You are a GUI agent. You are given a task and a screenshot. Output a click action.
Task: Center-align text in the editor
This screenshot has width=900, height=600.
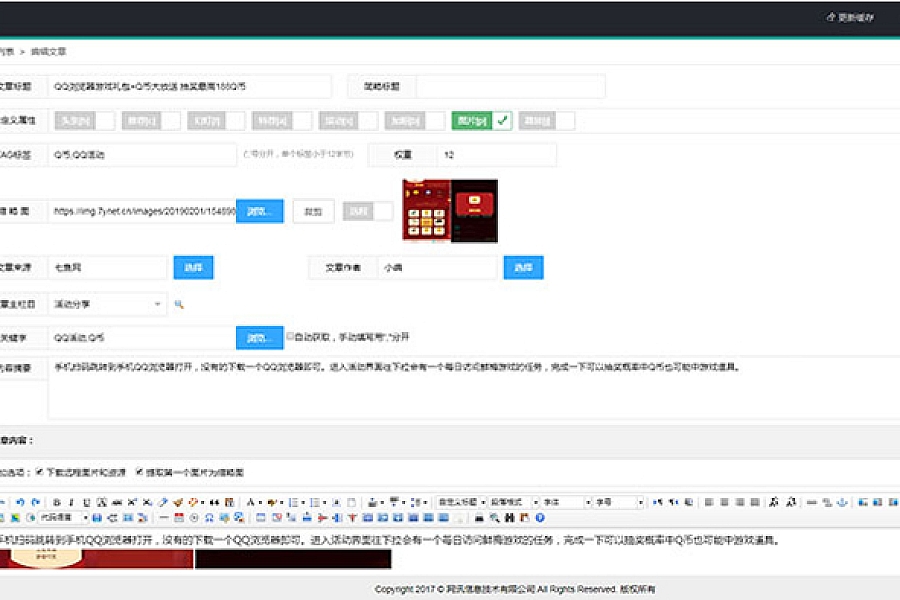point(724,502)
